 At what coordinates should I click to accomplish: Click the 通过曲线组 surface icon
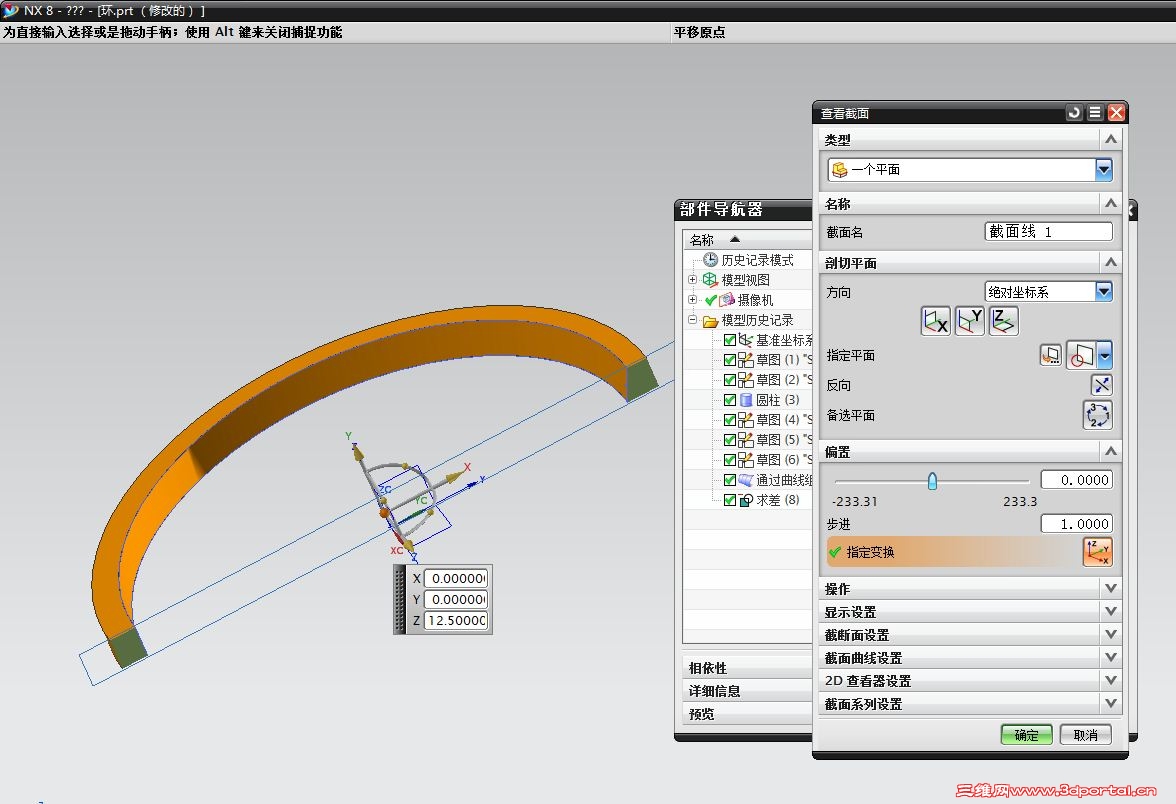746,480
